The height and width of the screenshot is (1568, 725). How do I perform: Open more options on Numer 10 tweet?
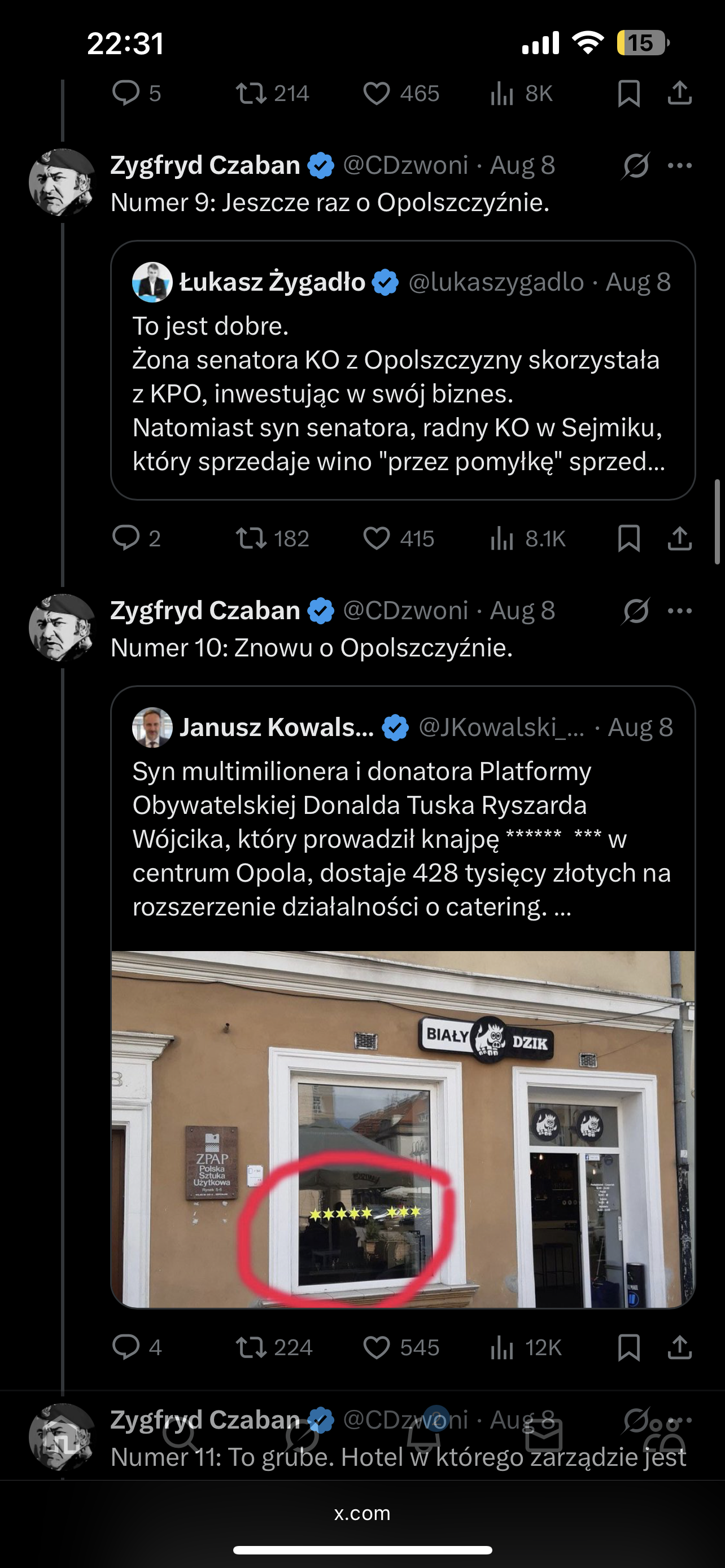tap(679, 611)
